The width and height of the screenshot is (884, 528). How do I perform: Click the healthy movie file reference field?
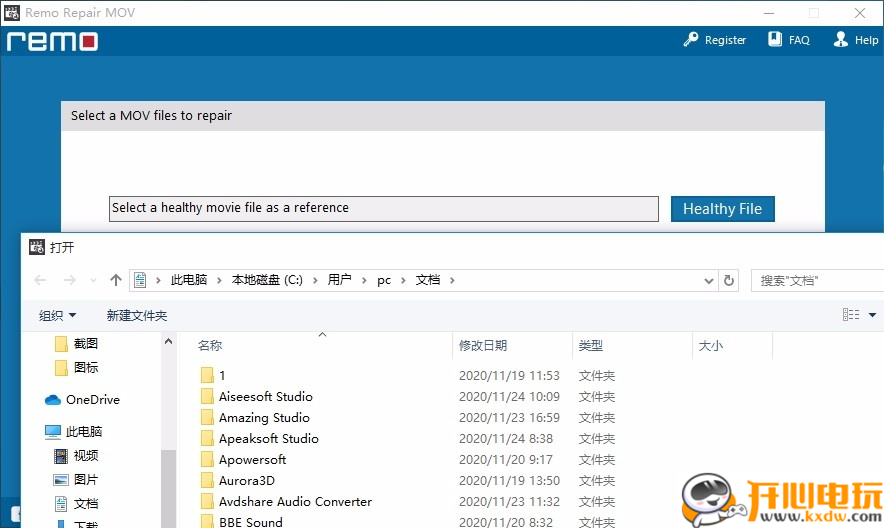click(383, 208)
